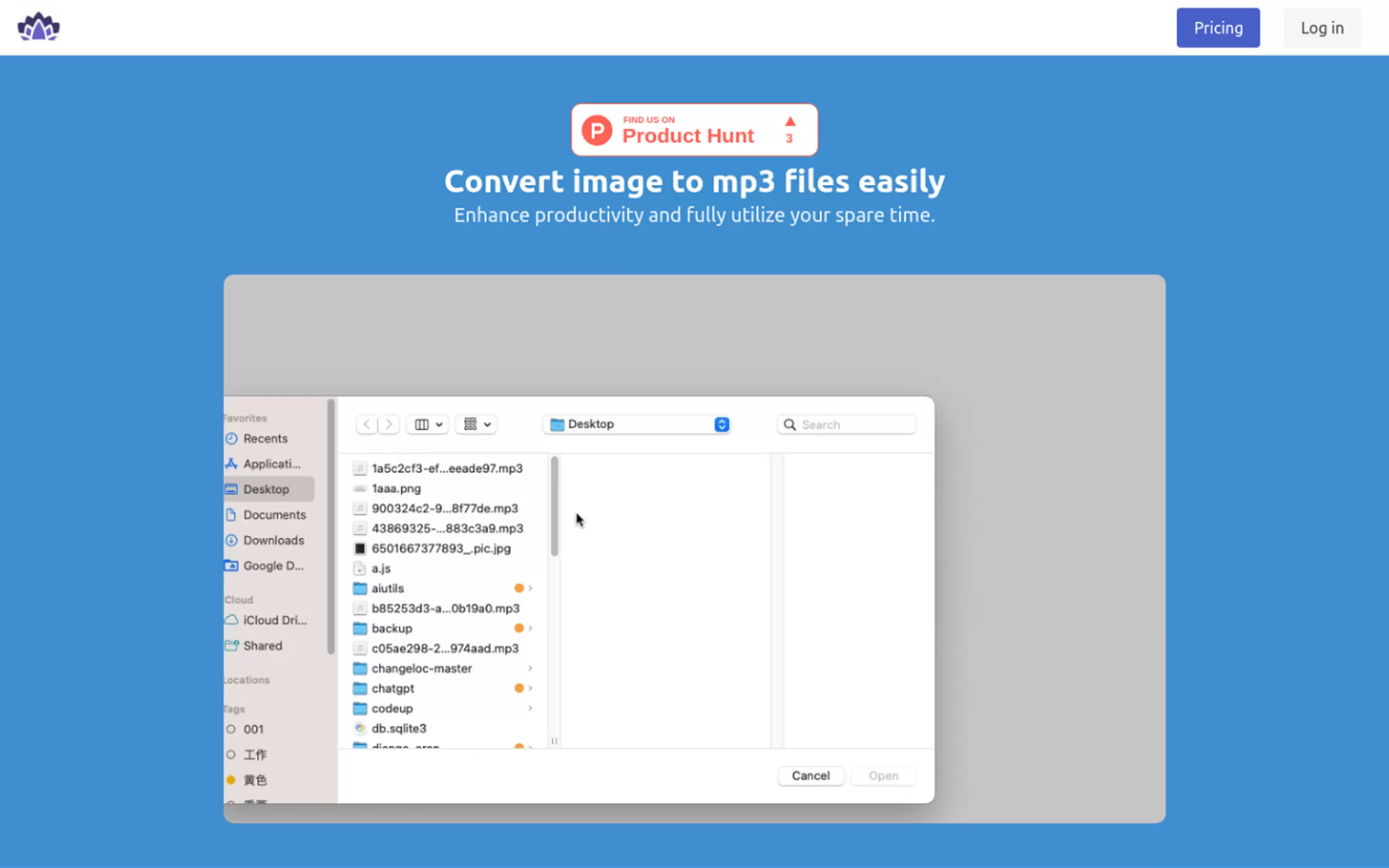This screenshot has width=1389, height=868.
Task: Click the Pricing button
Action: pyautogui.click(x=1218, y=27)
